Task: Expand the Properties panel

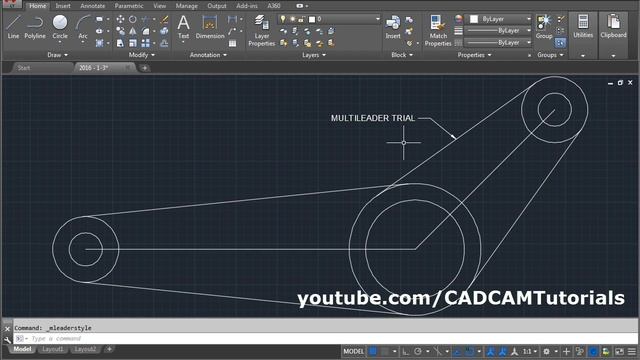Action: (474, 55)
